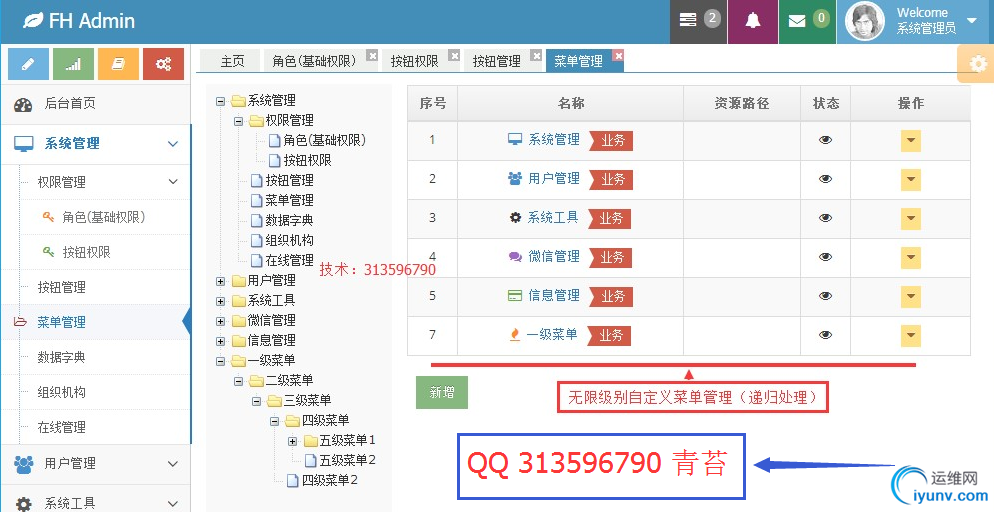Click the green 新增 button
Viewport: 994px width, 512px height.
(x=442, y=392)
